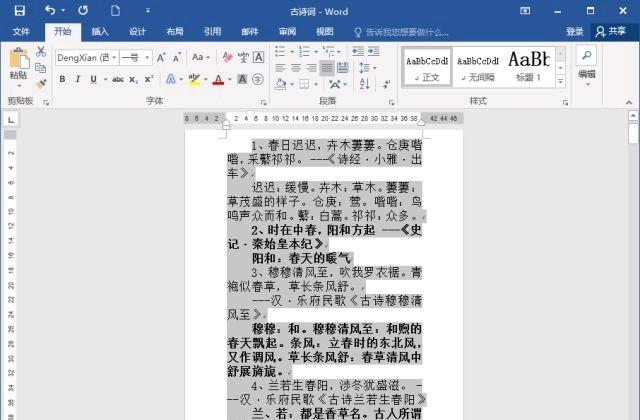Apply a numbered list
Image resolution: width=640 pixels, height=420 pixels.
pos(304,51)
